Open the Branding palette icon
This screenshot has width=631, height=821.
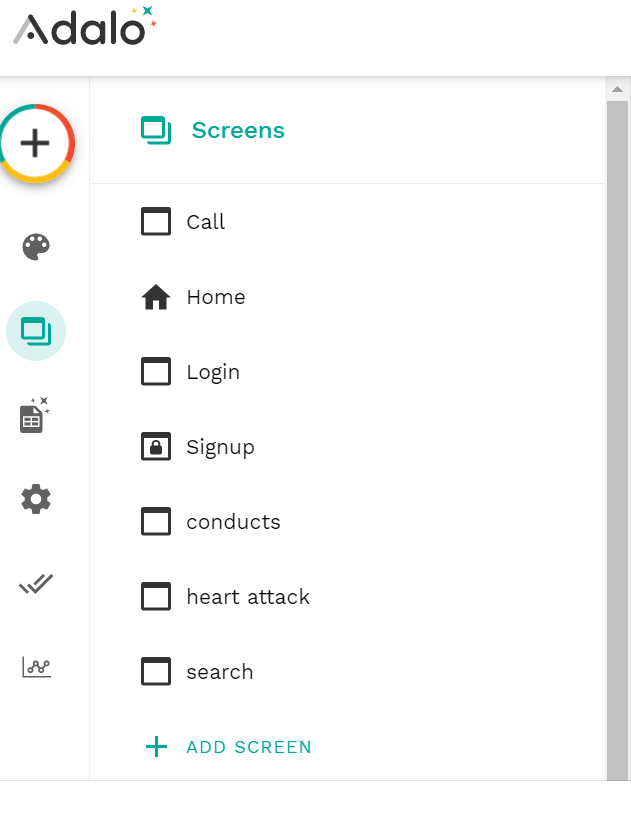coord(36,247)
